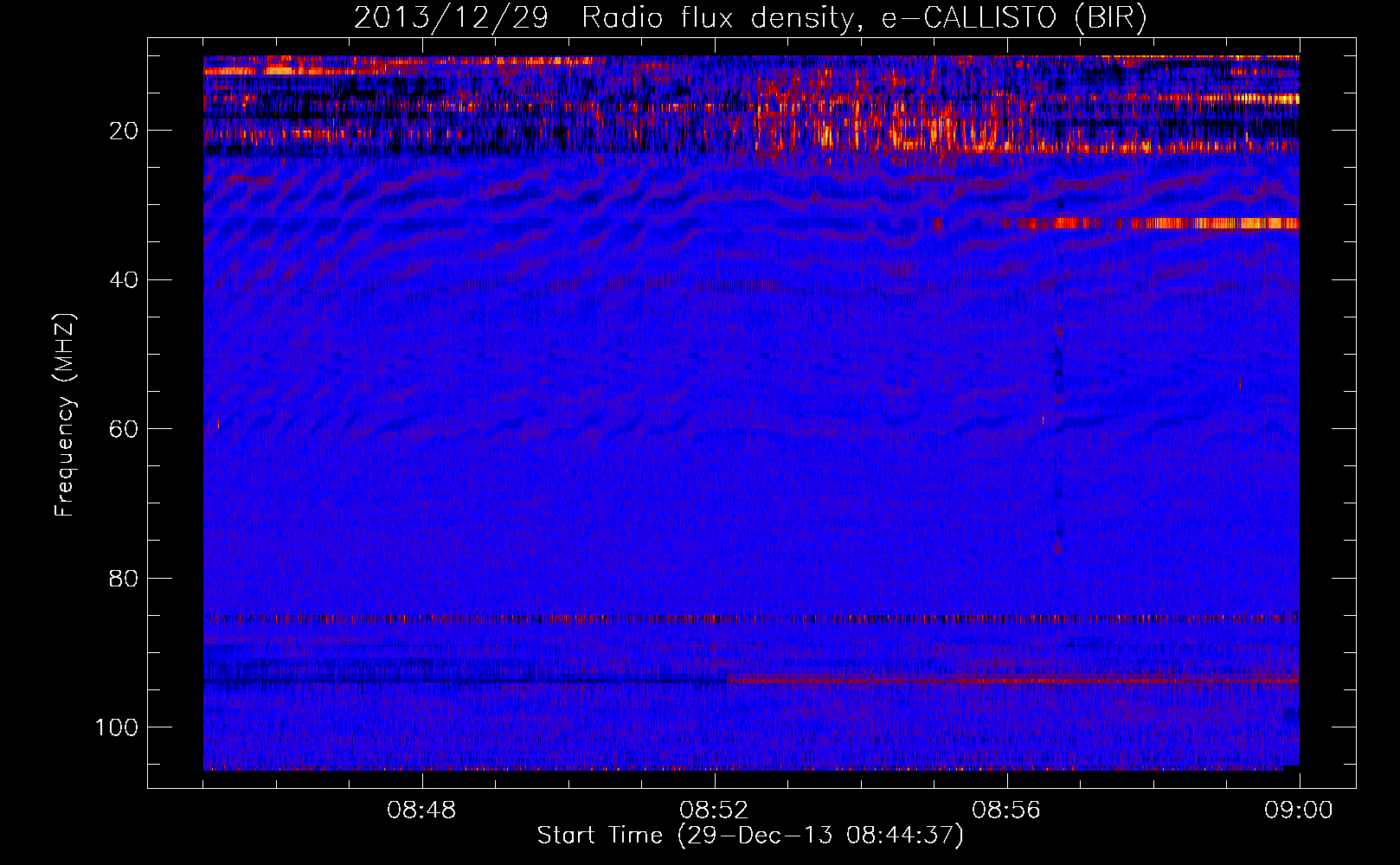Viewport: 1400px width, 865px height.
Task: Click the 'Frequency (MHZ)' axis label
Action: click(x=65, y=414)
